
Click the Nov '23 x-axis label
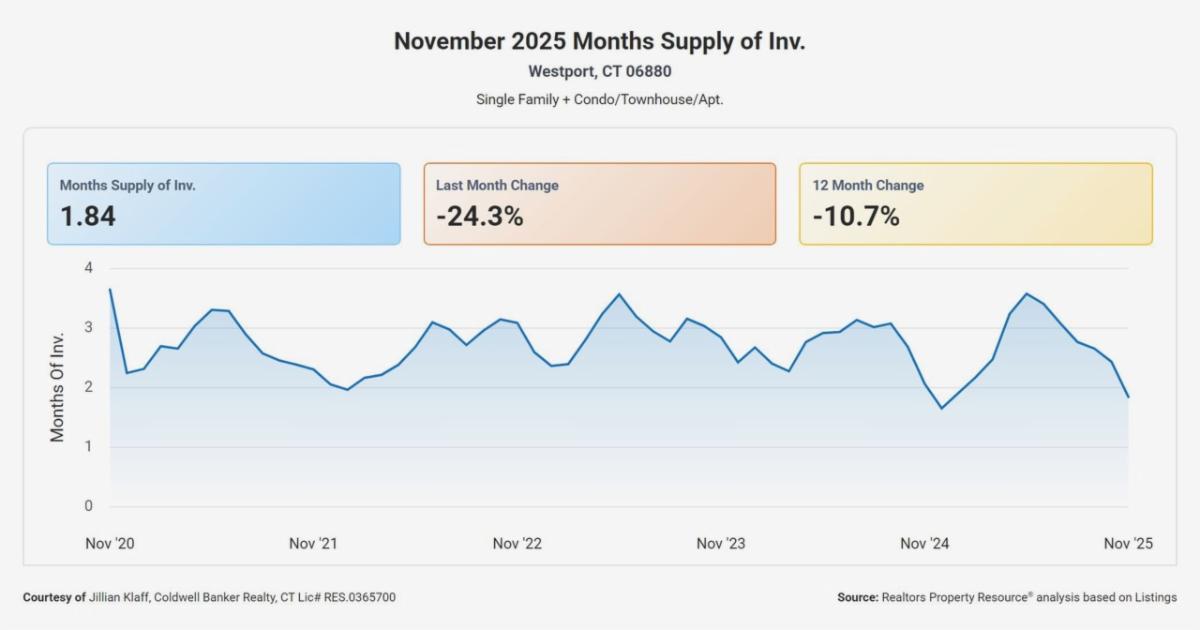click(x=721, y=544)
